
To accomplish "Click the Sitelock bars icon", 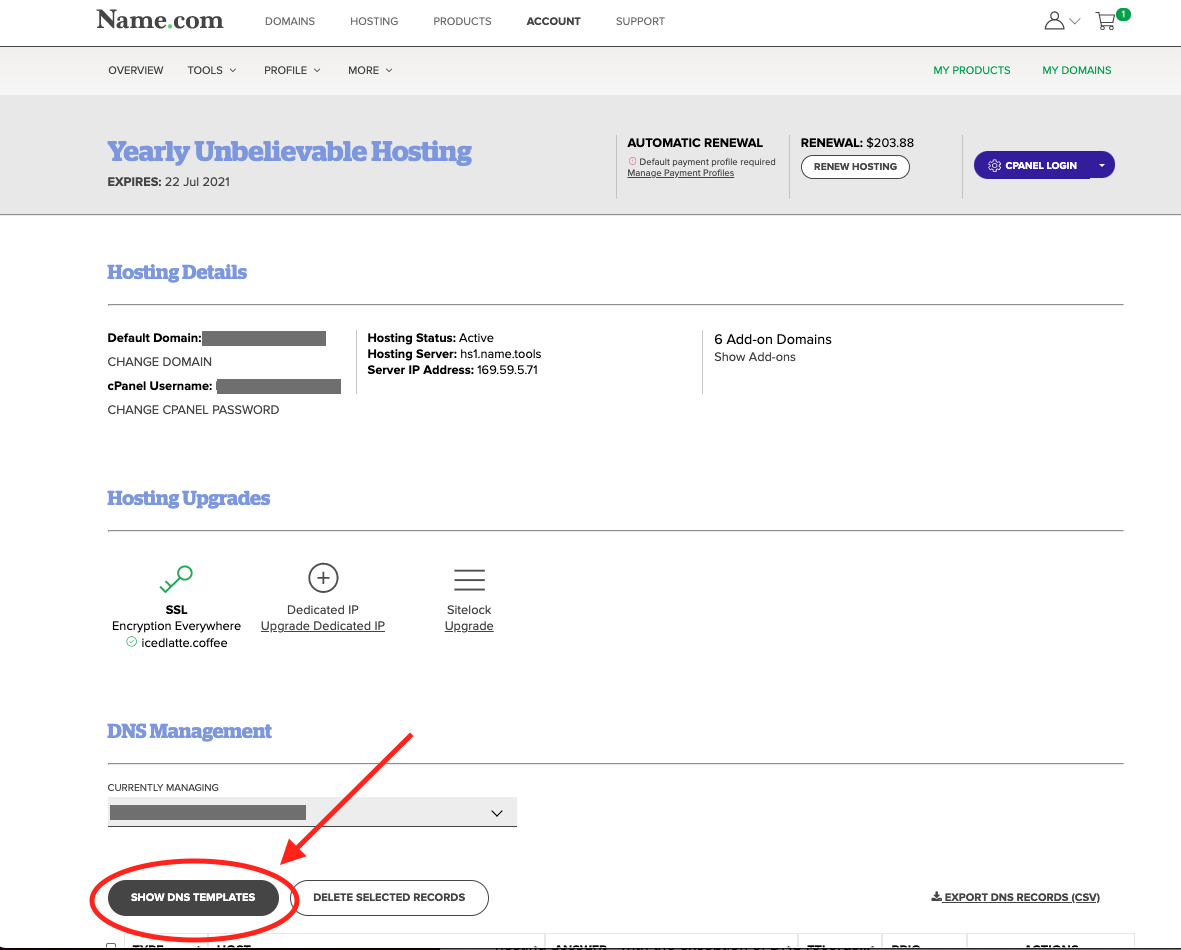I will [469, 579].
